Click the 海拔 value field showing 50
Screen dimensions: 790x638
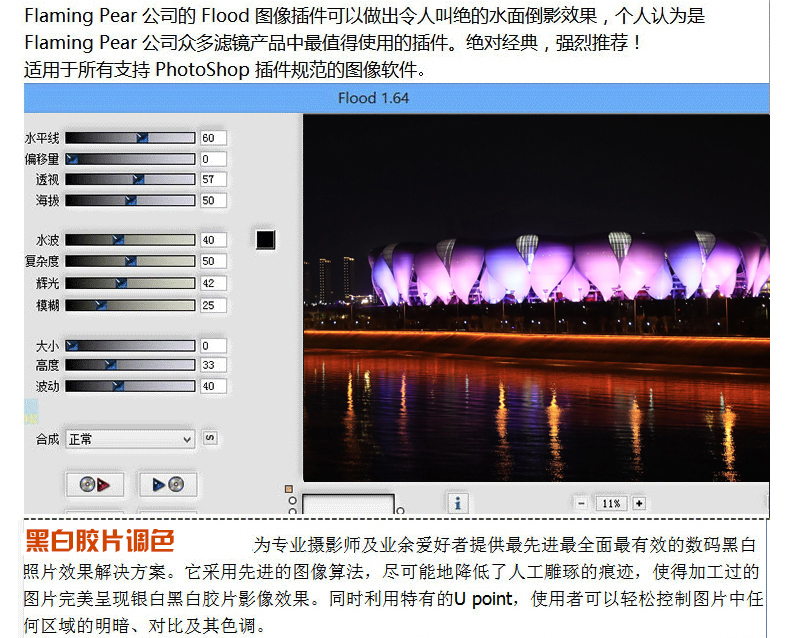pyautogui.click(x=213, y=200)
